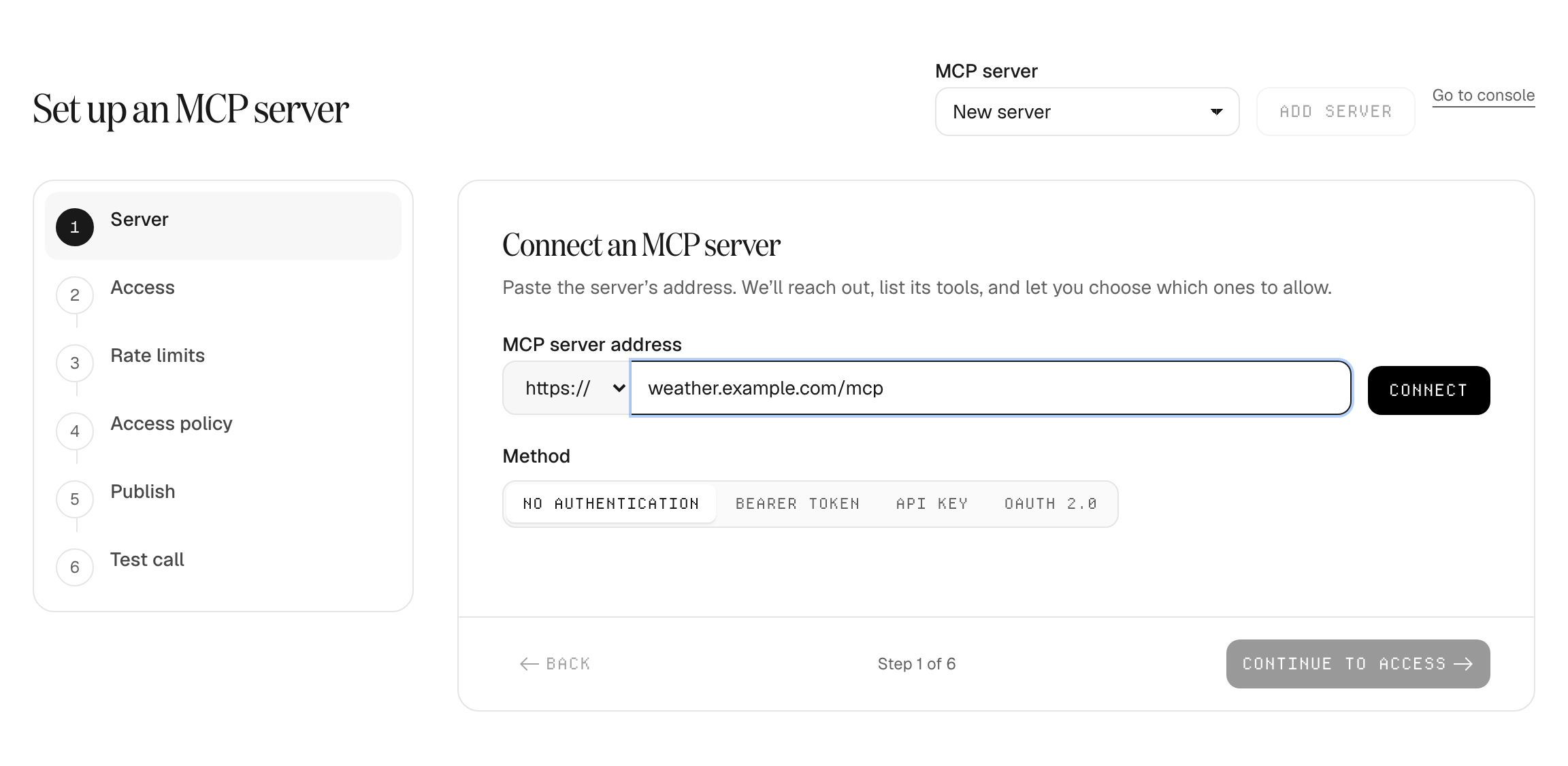The width and height of the screenshot is (1568, 766).
Task: Open the Go to console link
Action: pyautogui.click(x=1483, y=95)
